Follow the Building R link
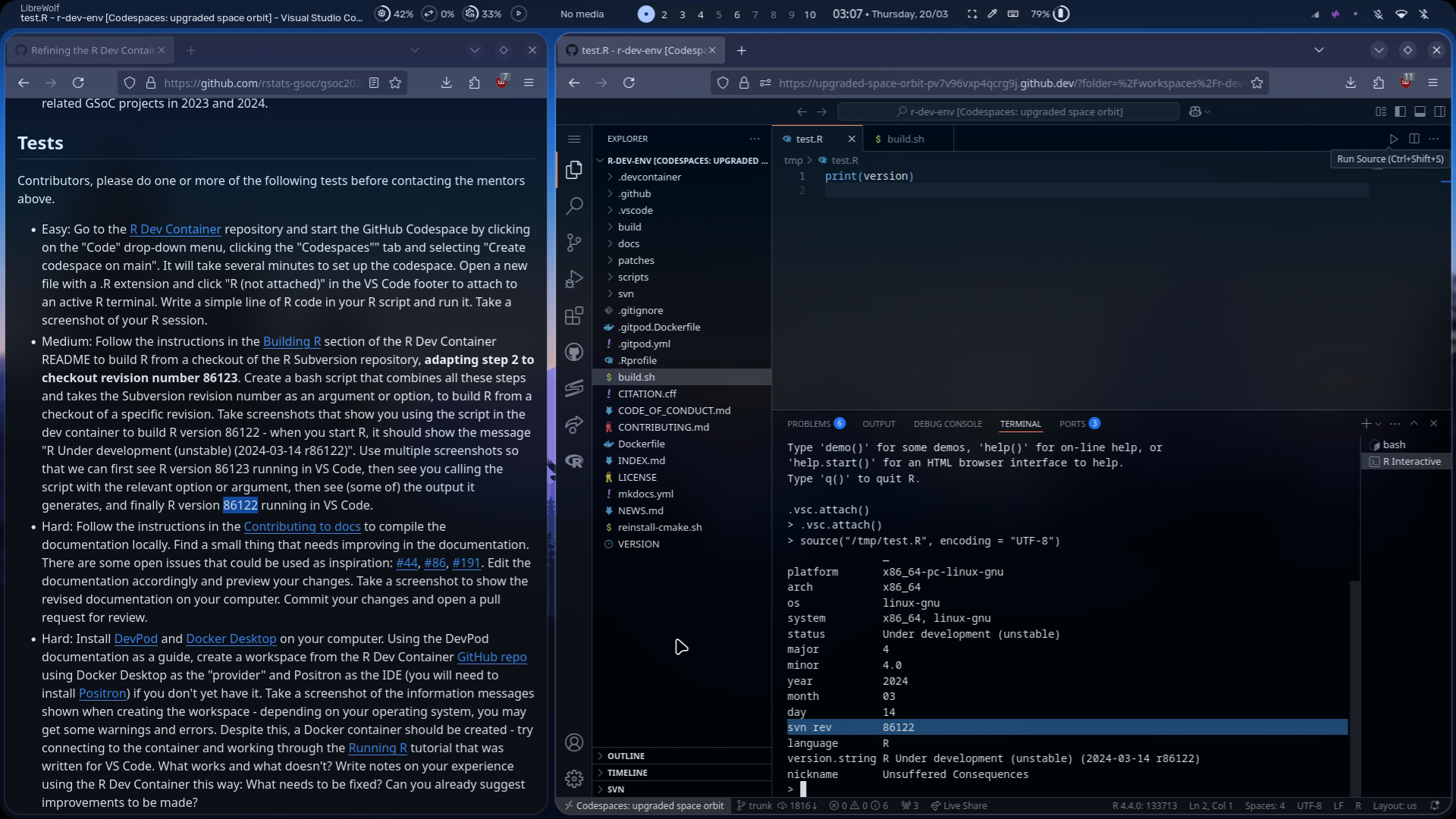Image resolution: width=1456 pixels, height=819 pixels. click(292, 341)
